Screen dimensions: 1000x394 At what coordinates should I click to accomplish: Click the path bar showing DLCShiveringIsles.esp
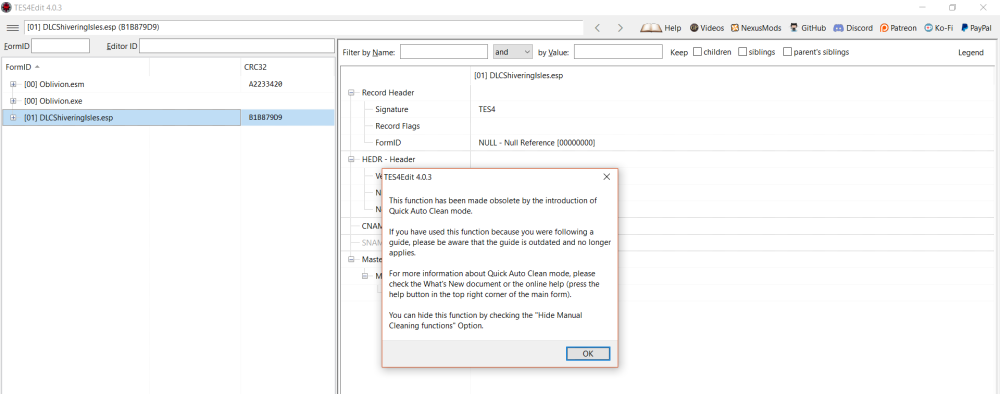click(x=304, y=28)
